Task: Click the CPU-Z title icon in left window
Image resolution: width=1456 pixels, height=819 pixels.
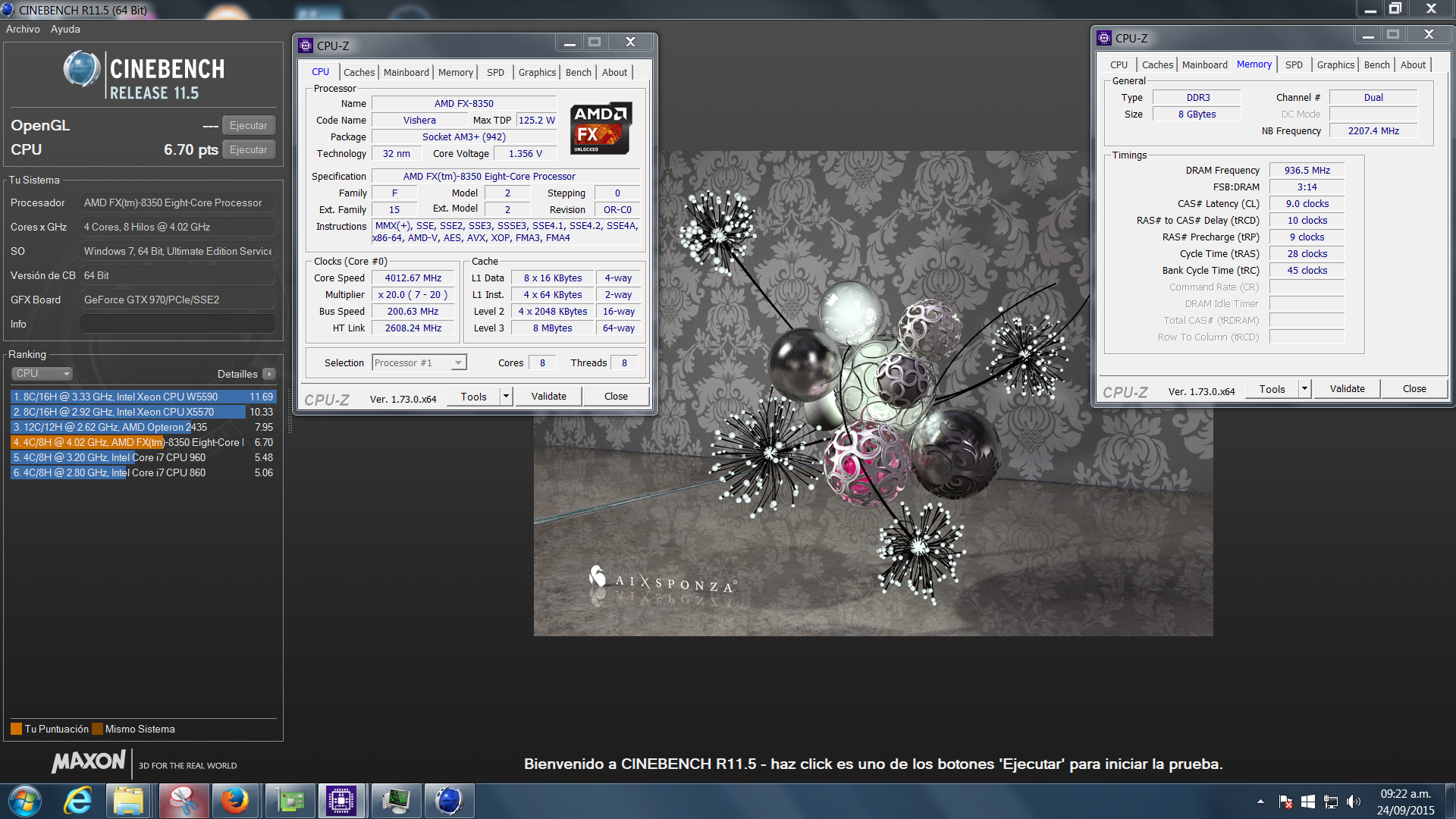Action: click(306, 45)
